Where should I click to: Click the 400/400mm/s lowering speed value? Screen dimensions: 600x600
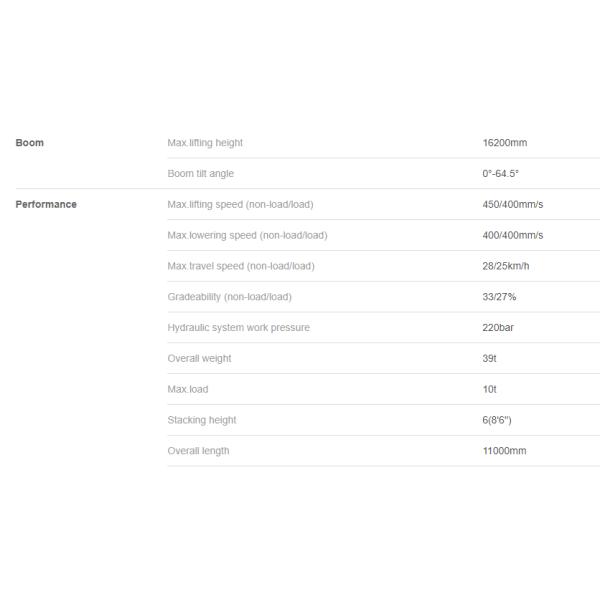click(512, 236)
